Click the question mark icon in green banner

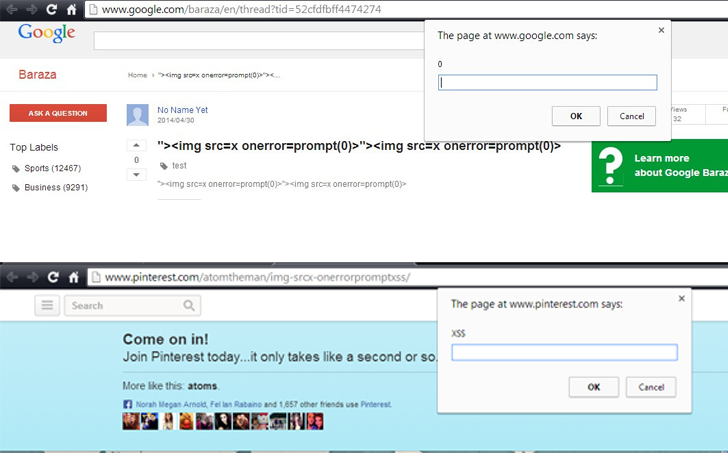tap(610, 166)
